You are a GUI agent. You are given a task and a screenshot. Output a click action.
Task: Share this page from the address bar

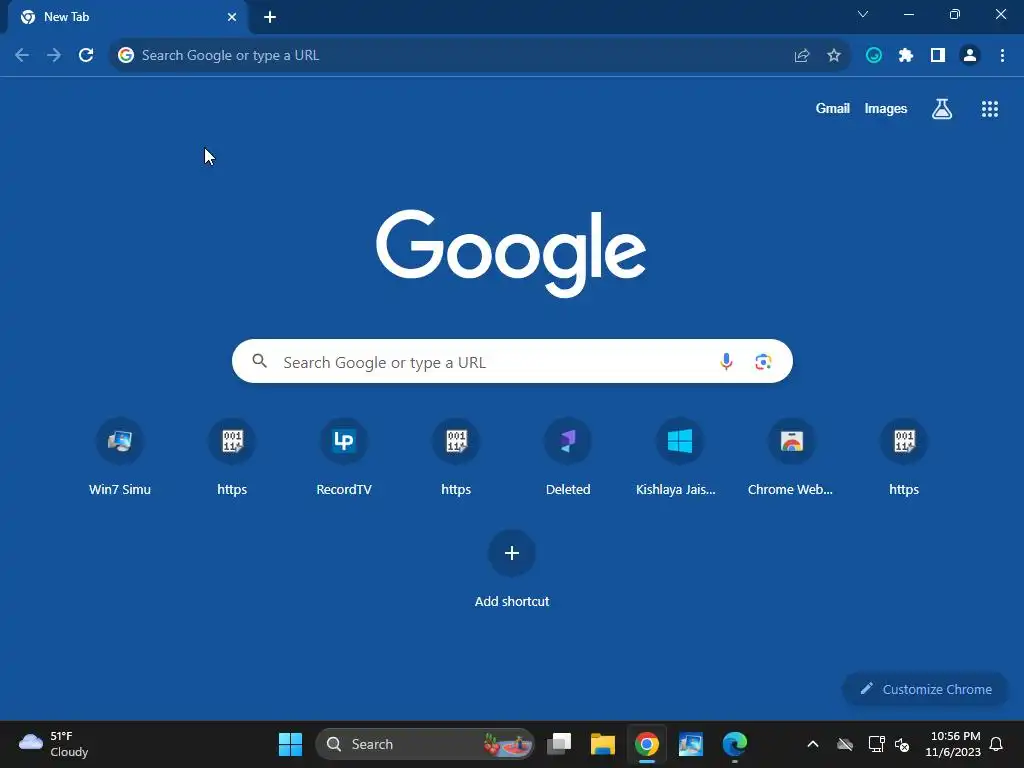[x=802, y=56]
